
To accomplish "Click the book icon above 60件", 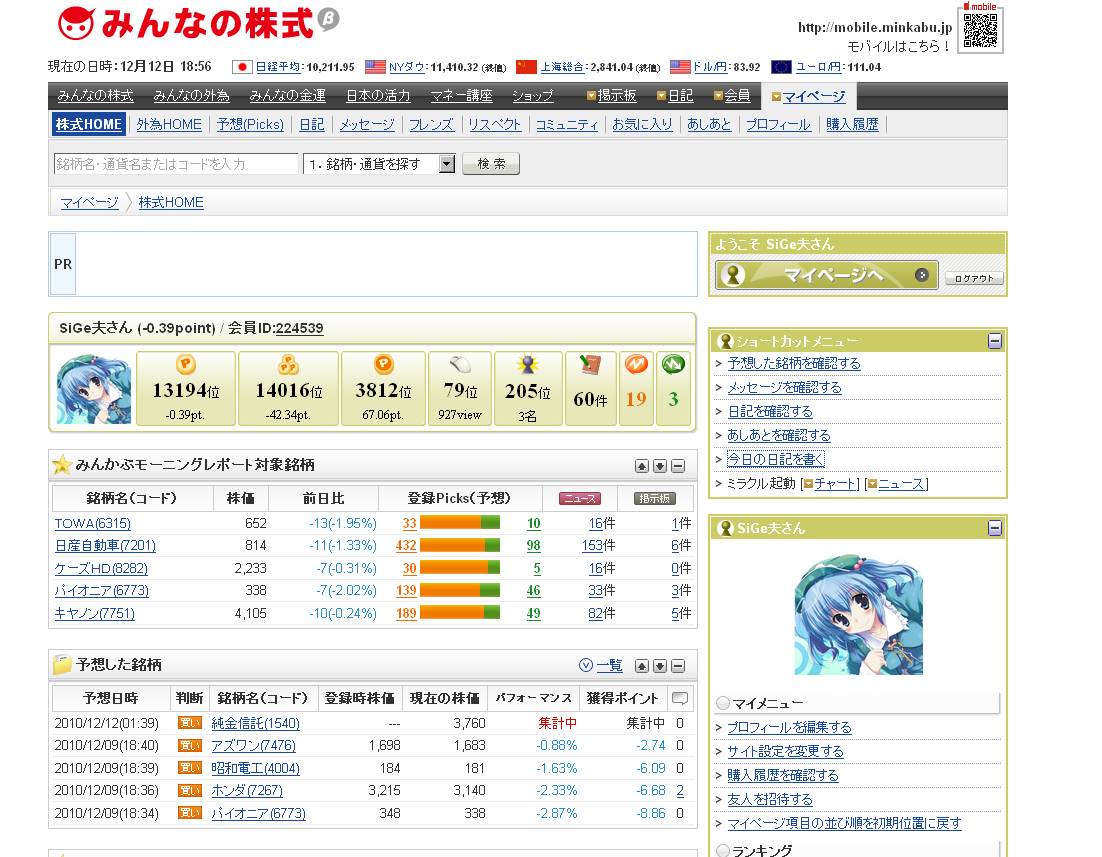I will coord(590,367).
